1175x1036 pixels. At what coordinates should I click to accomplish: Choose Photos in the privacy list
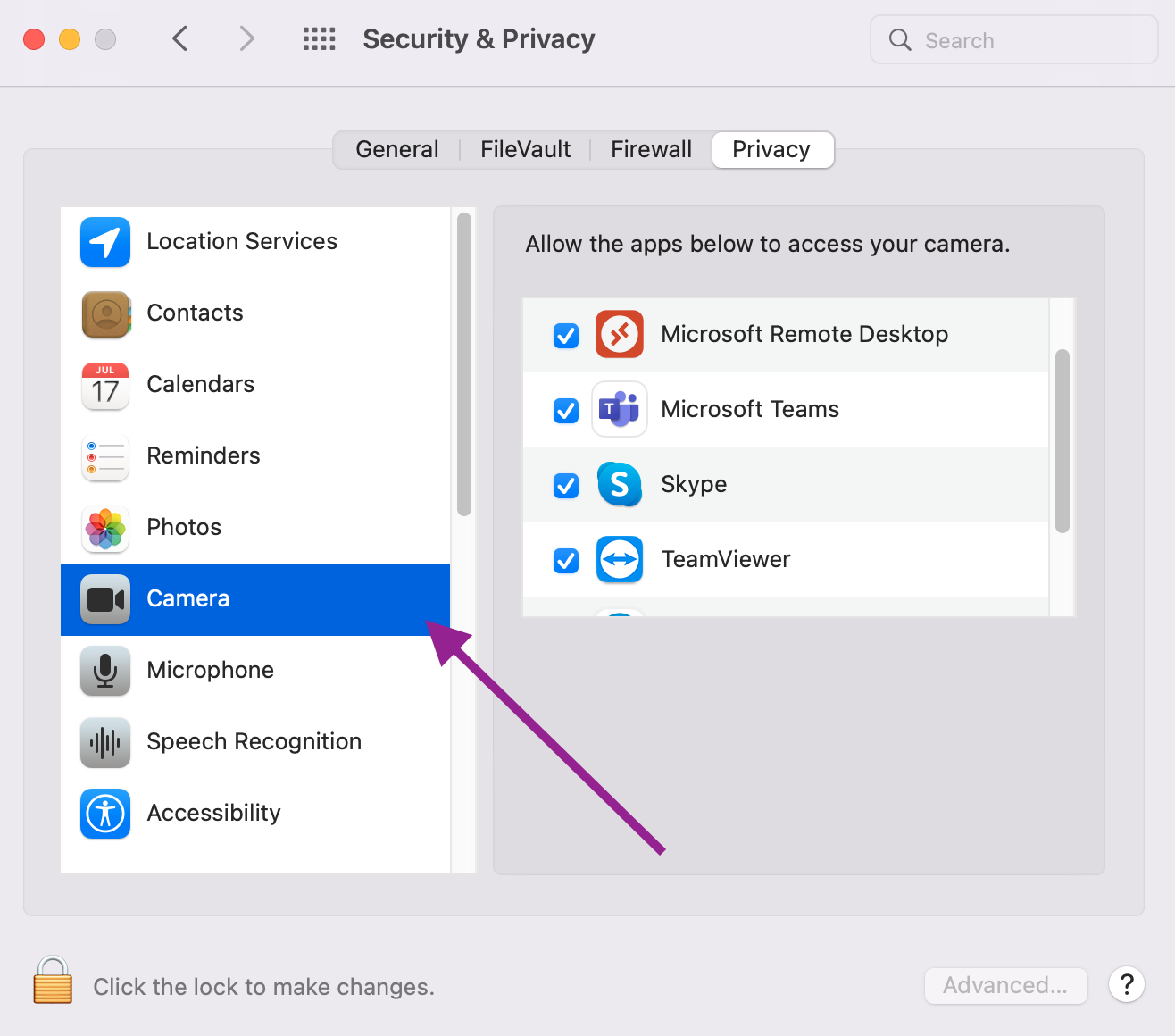coord(255,529)
